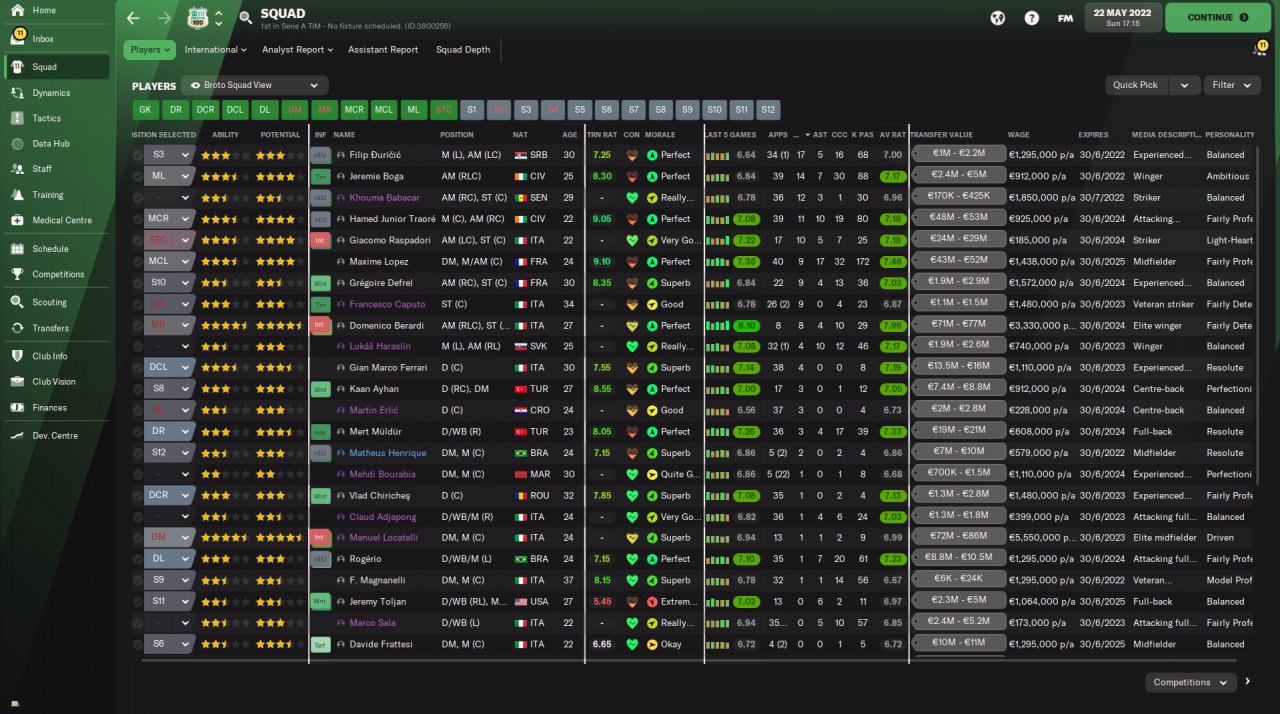Switch to the Squad Depth tab
The height and width of the screenshot is (714, 1280).
[463, 50]
